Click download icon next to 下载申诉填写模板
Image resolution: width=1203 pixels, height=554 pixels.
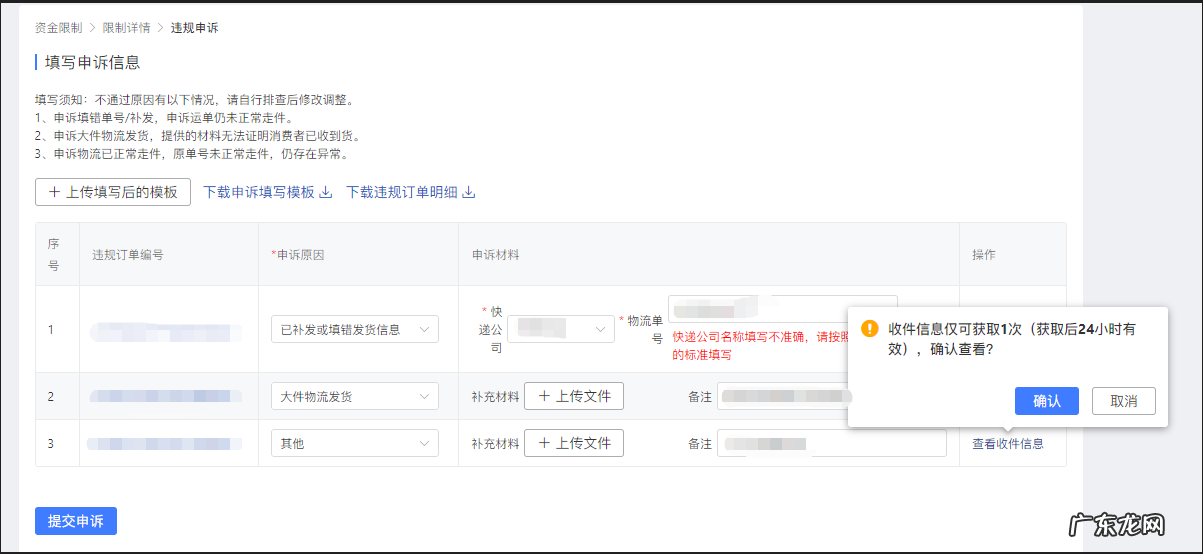(325, 192)
